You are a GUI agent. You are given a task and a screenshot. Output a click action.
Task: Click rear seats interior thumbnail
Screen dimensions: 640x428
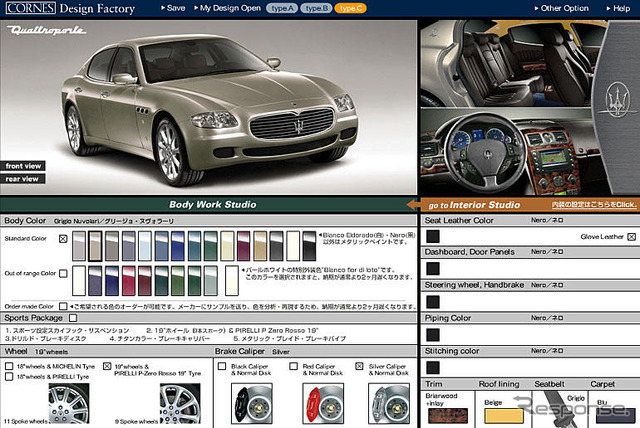click(x=506, y=64)
